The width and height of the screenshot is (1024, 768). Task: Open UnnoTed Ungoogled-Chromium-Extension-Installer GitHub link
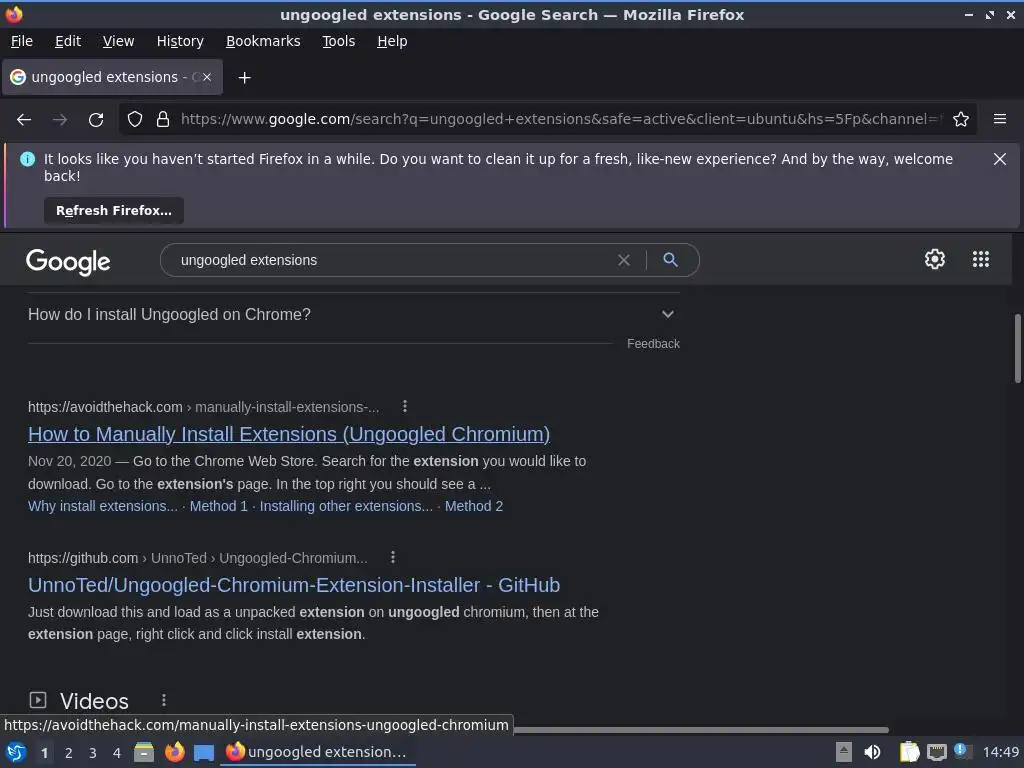pos(294,585)
